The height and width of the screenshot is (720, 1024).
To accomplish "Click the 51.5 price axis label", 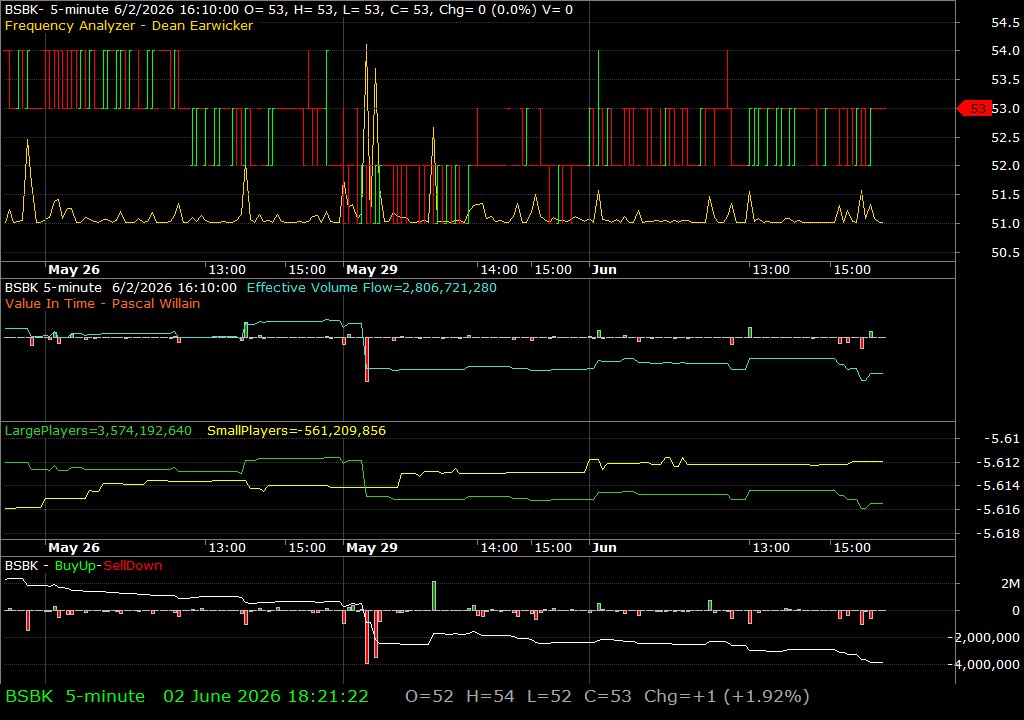I will click(x=1005, y=195).
